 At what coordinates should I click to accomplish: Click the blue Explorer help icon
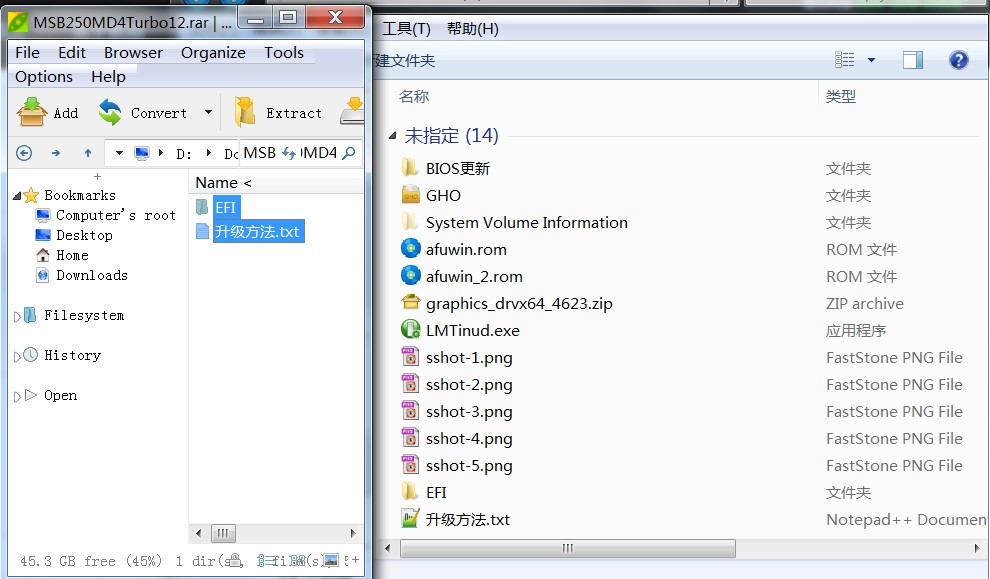[x=958, y=60]
